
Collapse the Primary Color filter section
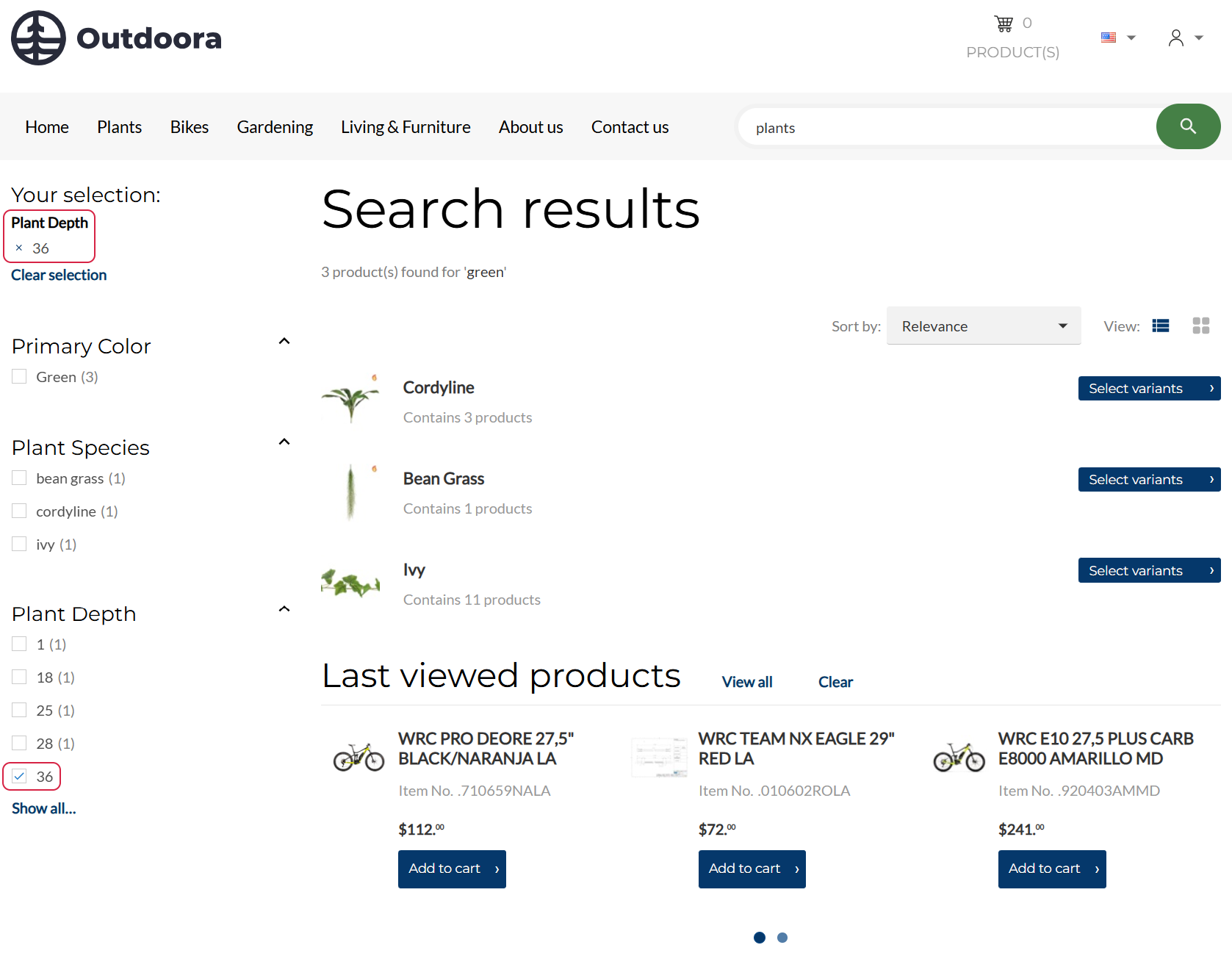point(284,341)
